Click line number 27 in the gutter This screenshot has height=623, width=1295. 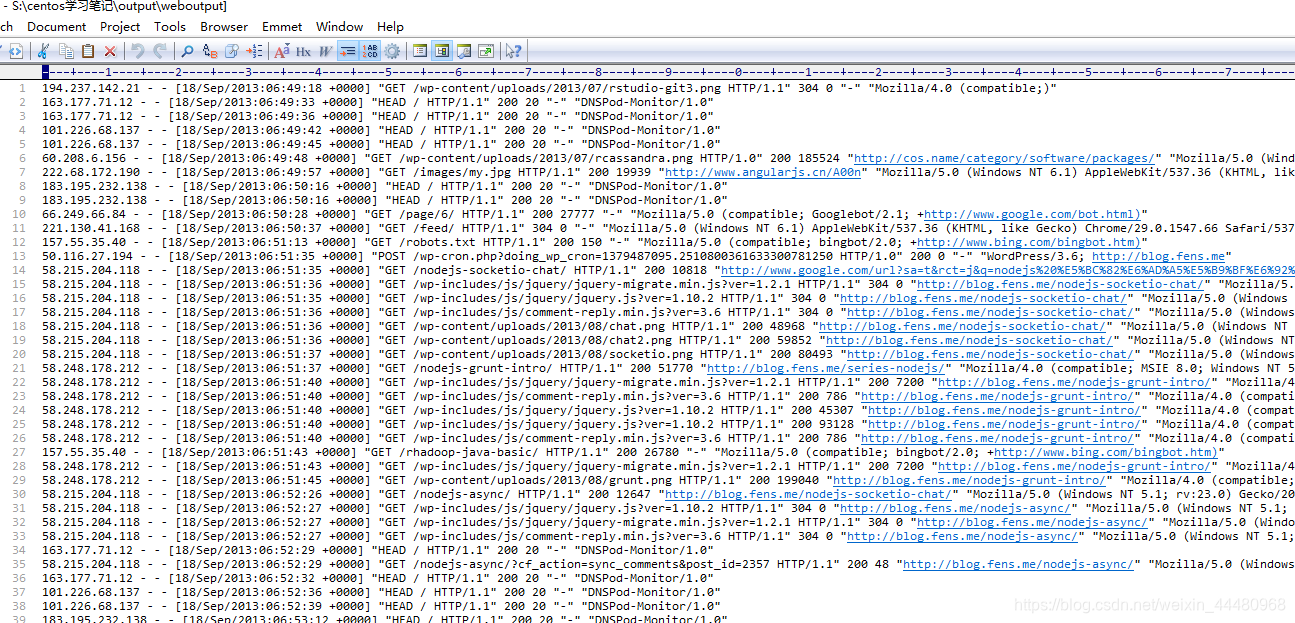tap(19, 452)
